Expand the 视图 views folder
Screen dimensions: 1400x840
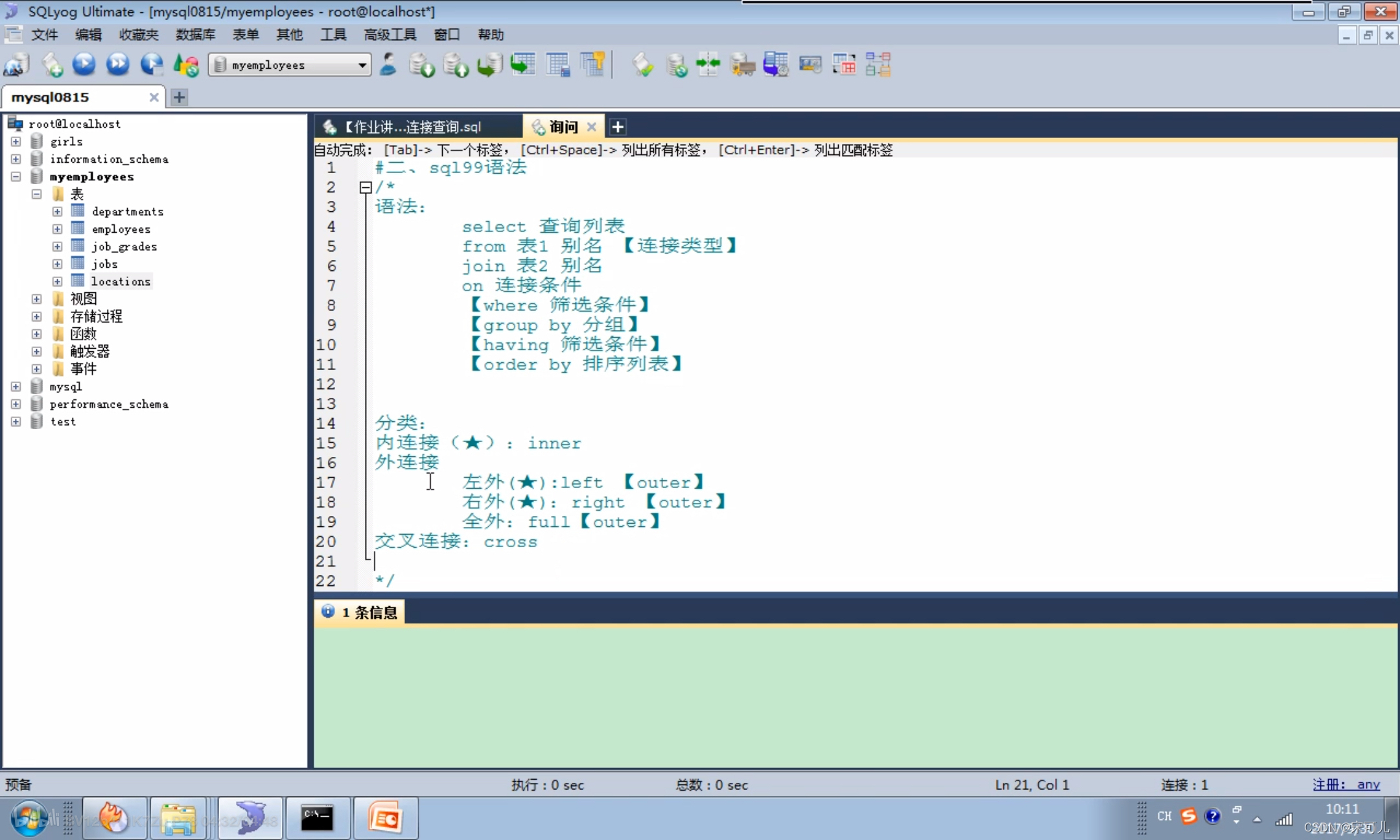tap(36, 299)
